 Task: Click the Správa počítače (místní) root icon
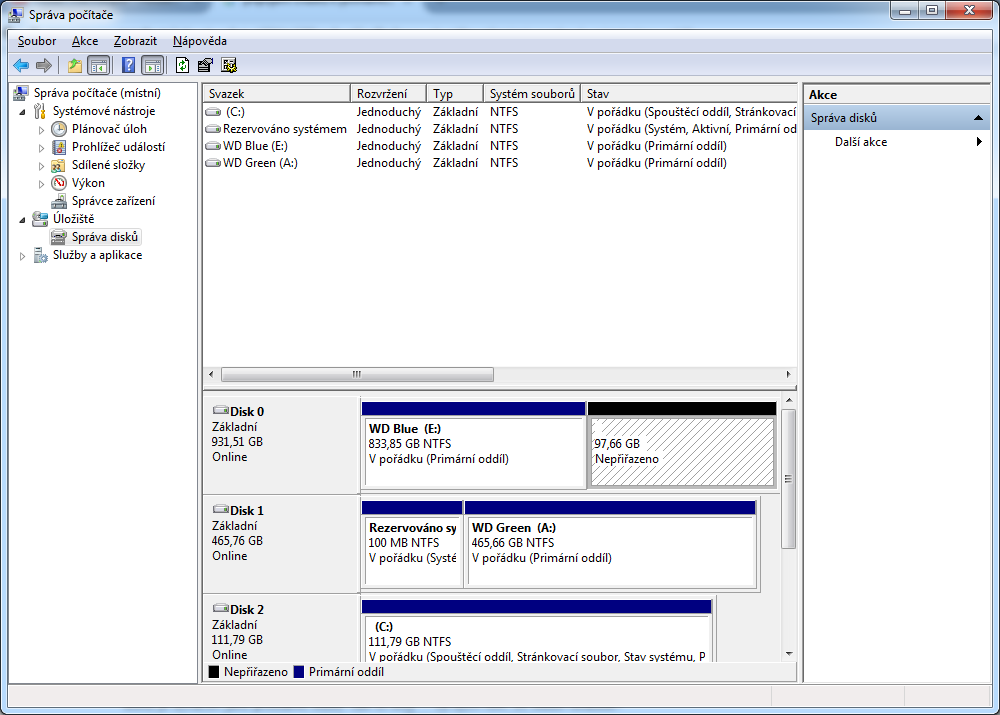tap(20, 93)
